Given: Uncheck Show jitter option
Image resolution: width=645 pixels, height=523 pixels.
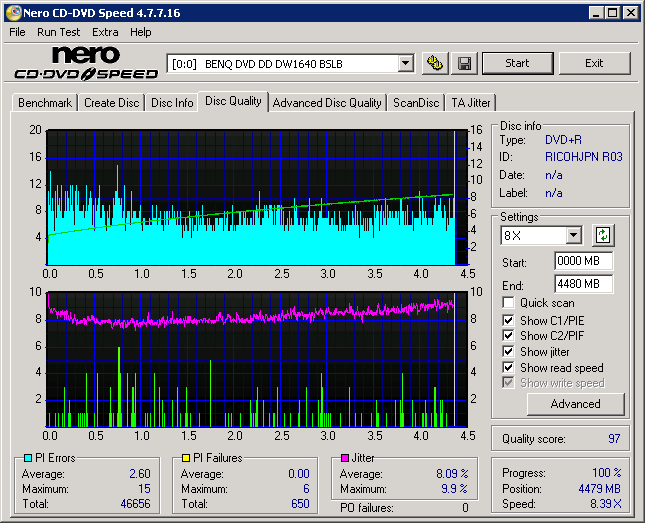Looking at the screenshot, I should pyautogui.click(x=509, y=352).
